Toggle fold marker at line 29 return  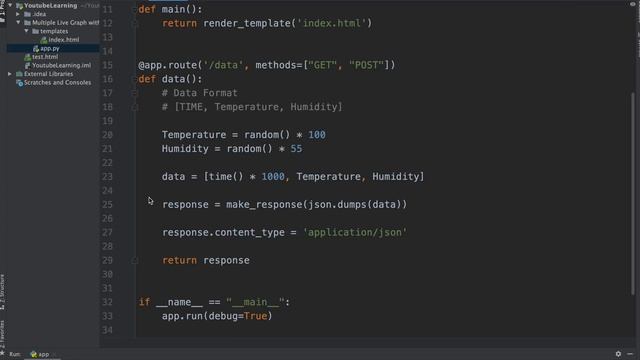click(x=135, y=260)
